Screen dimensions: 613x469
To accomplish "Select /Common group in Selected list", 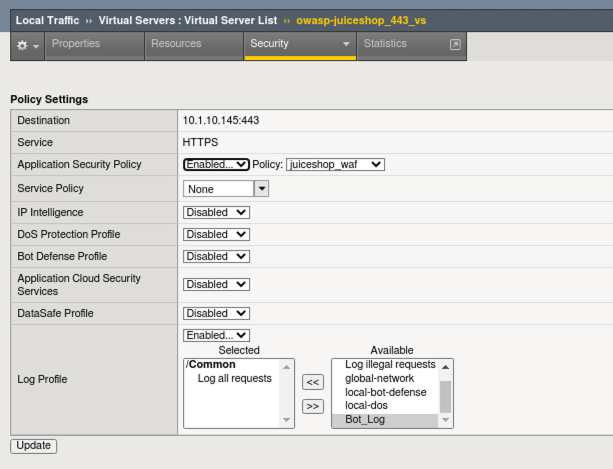I will pos(211,364).
